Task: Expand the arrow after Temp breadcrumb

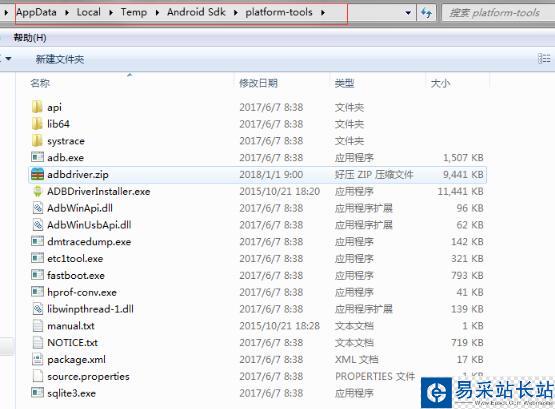Action: point(157,13)
